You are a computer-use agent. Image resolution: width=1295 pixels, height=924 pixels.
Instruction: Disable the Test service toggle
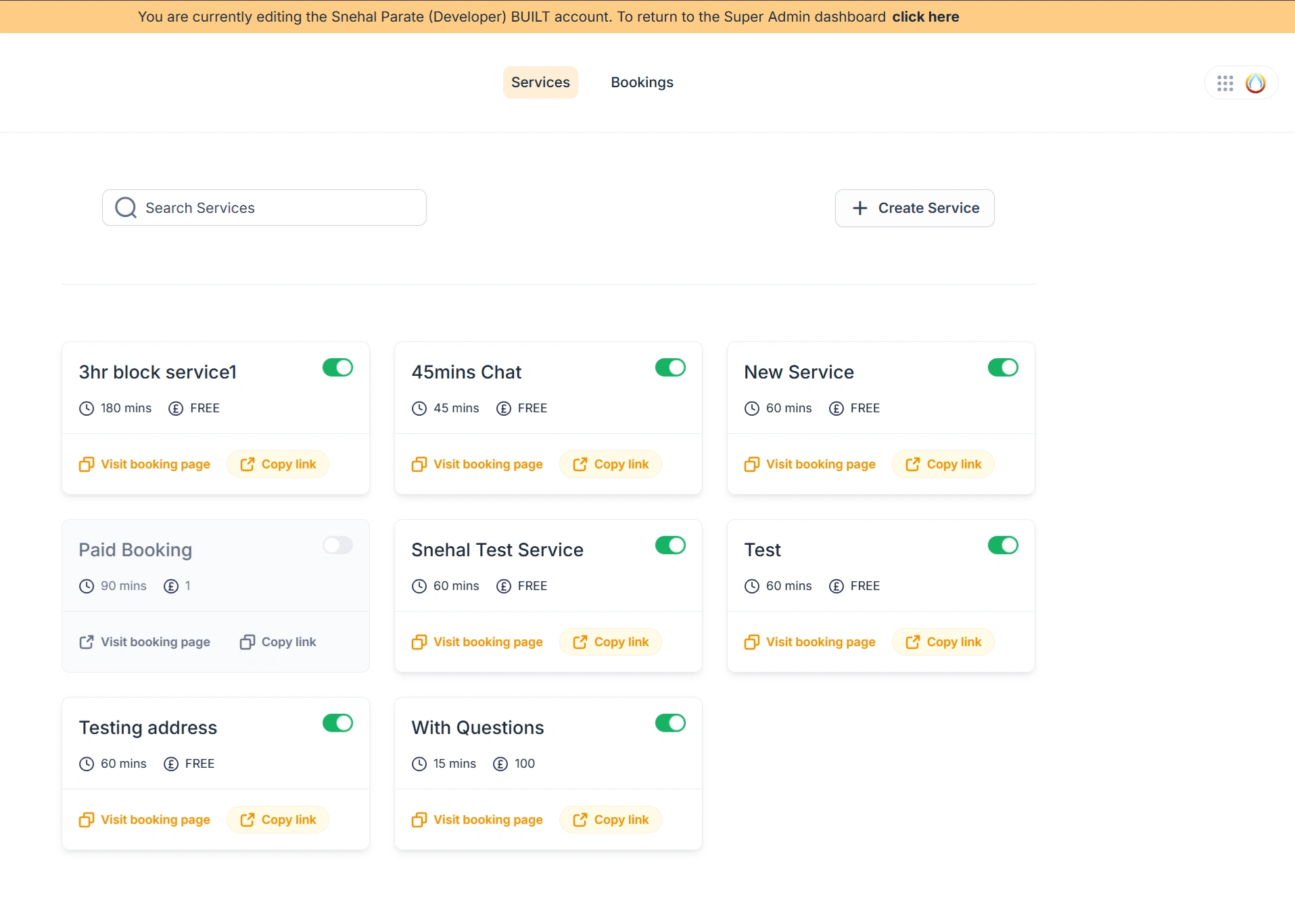tap(1003, 545)
